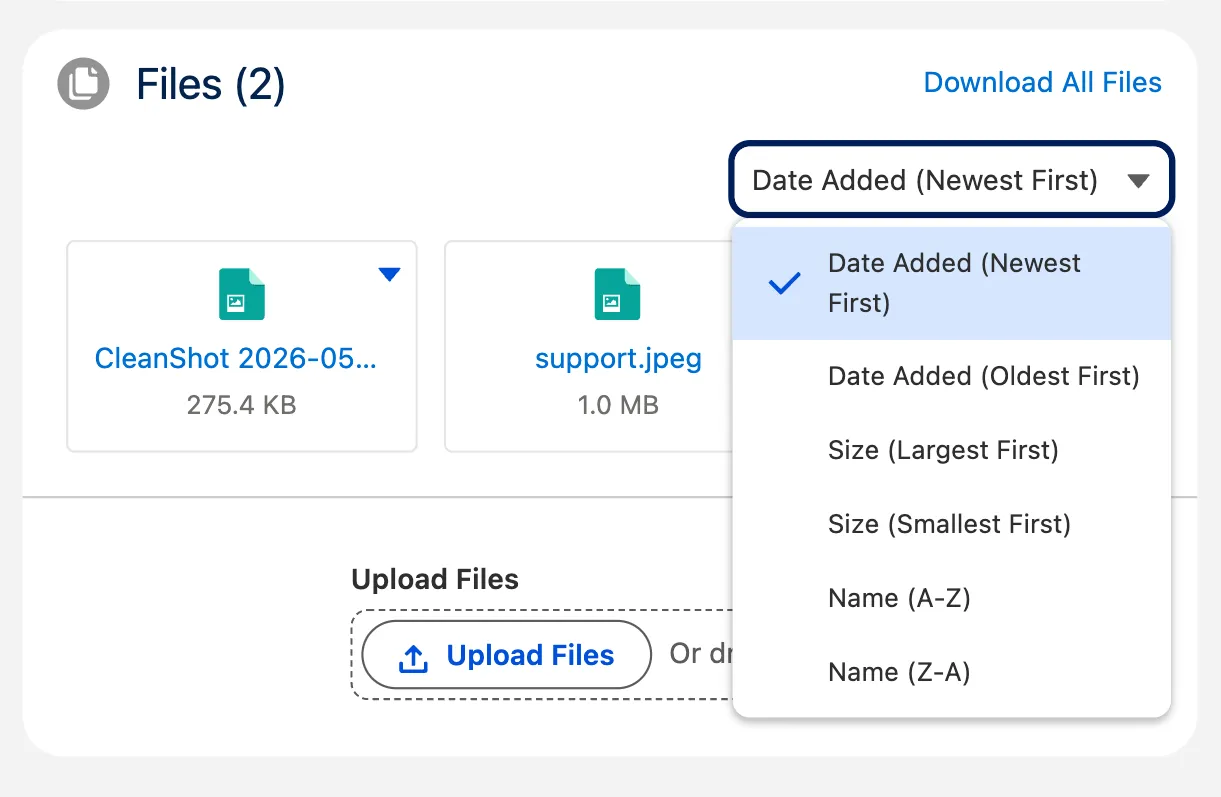This screenshot has height=797, width=1221.
Task: Click the CleanShot image file icon
Action: pyautogui.click(x=242, y=294)
